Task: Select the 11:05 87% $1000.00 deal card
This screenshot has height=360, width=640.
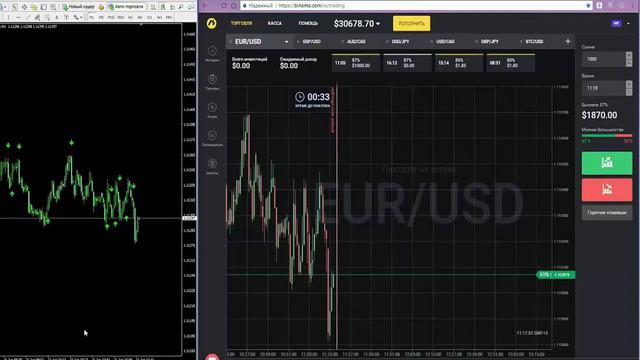Action: pos(356,63)
